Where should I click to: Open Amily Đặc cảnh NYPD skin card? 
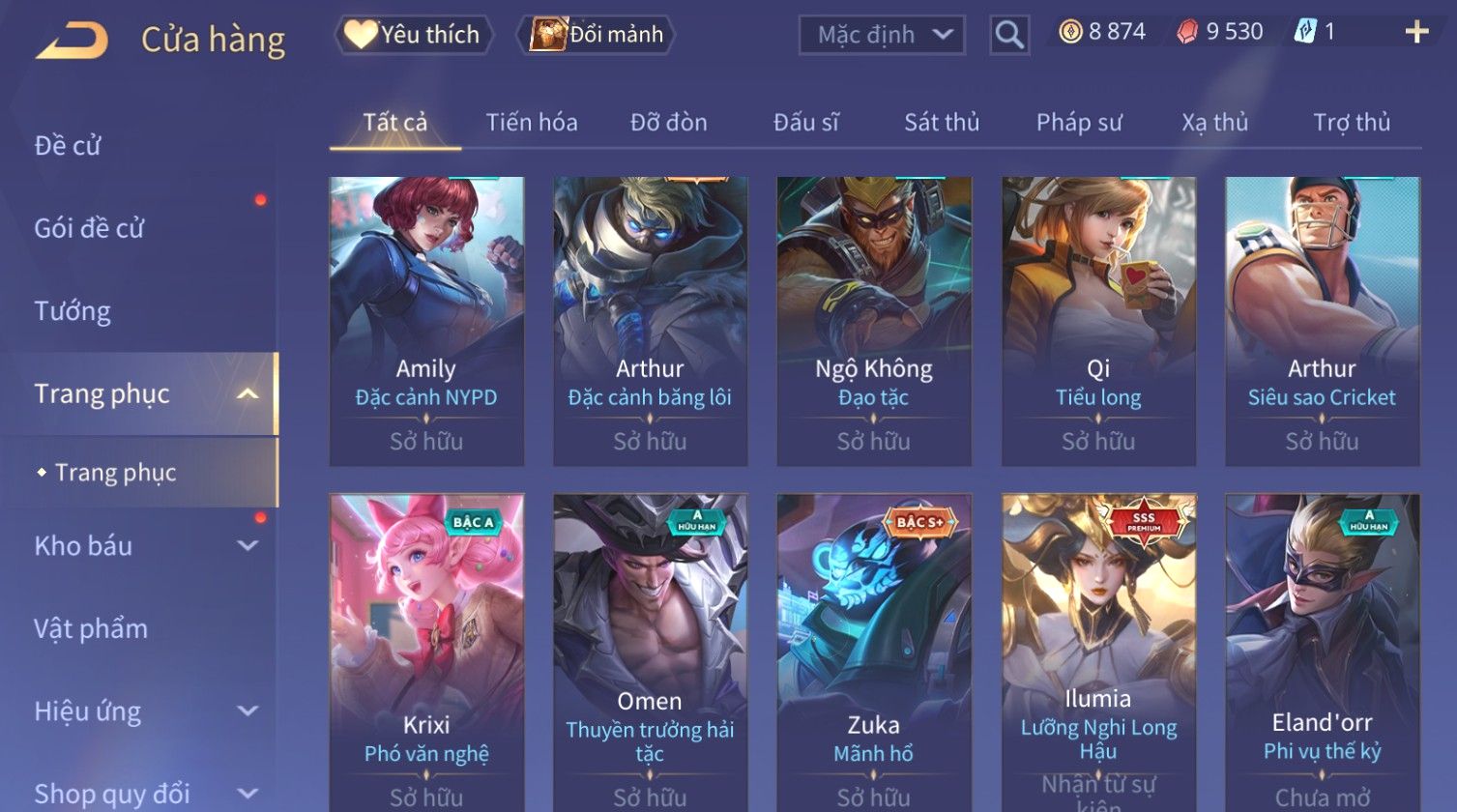coord(426,321)
